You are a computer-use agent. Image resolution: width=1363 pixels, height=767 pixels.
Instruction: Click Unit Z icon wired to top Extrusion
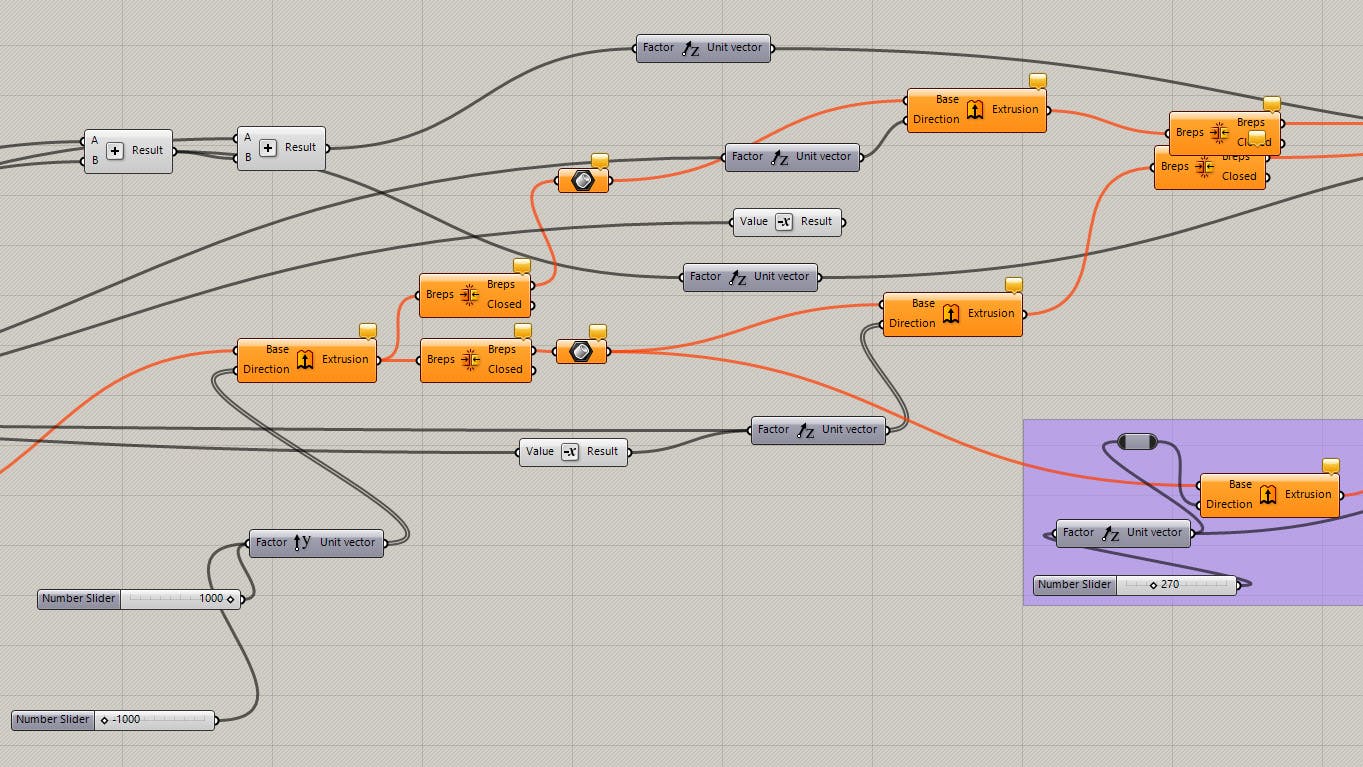(x=779, y=157)
